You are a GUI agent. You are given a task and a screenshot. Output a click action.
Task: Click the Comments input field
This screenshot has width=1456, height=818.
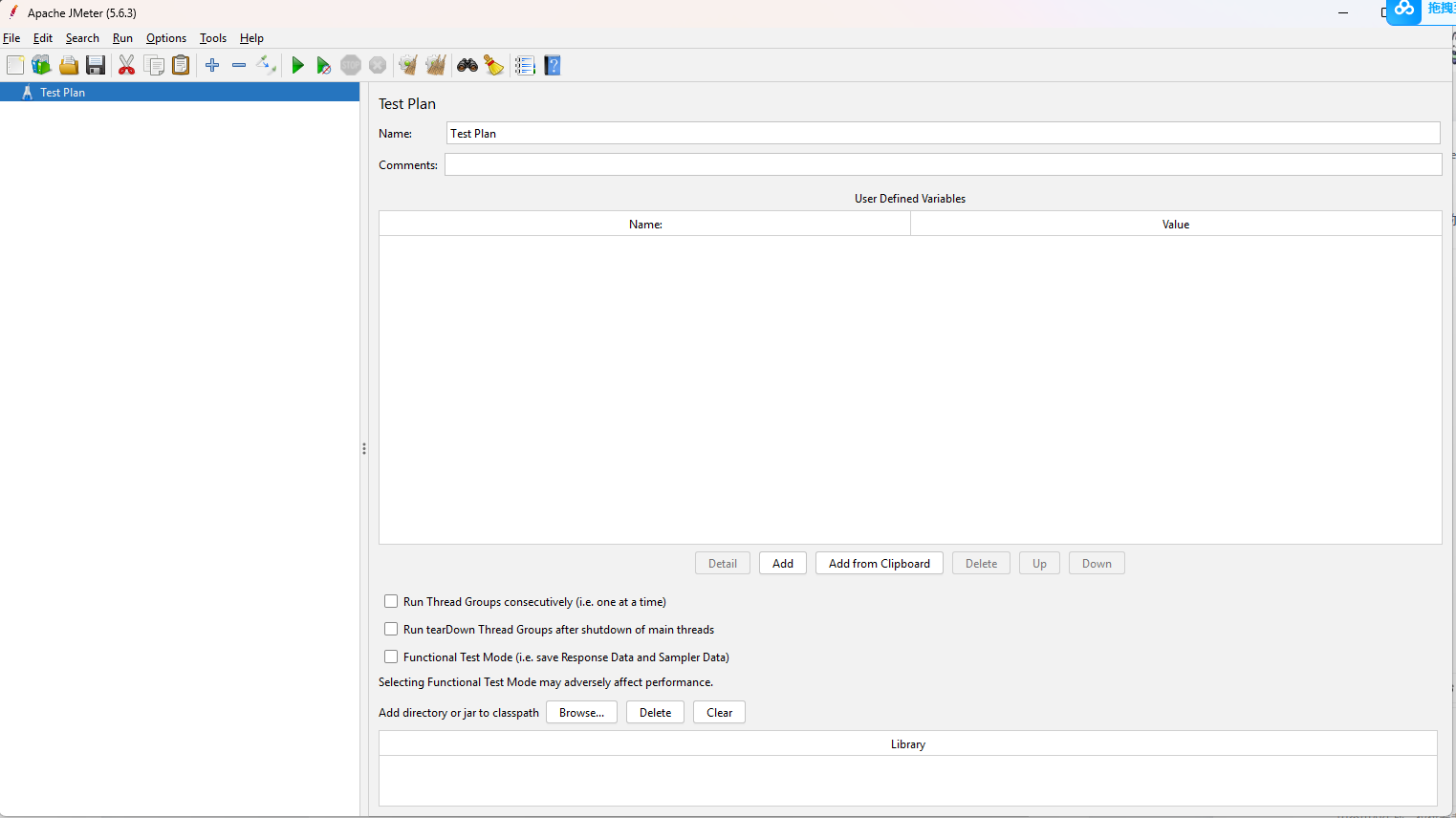[x=943, y=164]
